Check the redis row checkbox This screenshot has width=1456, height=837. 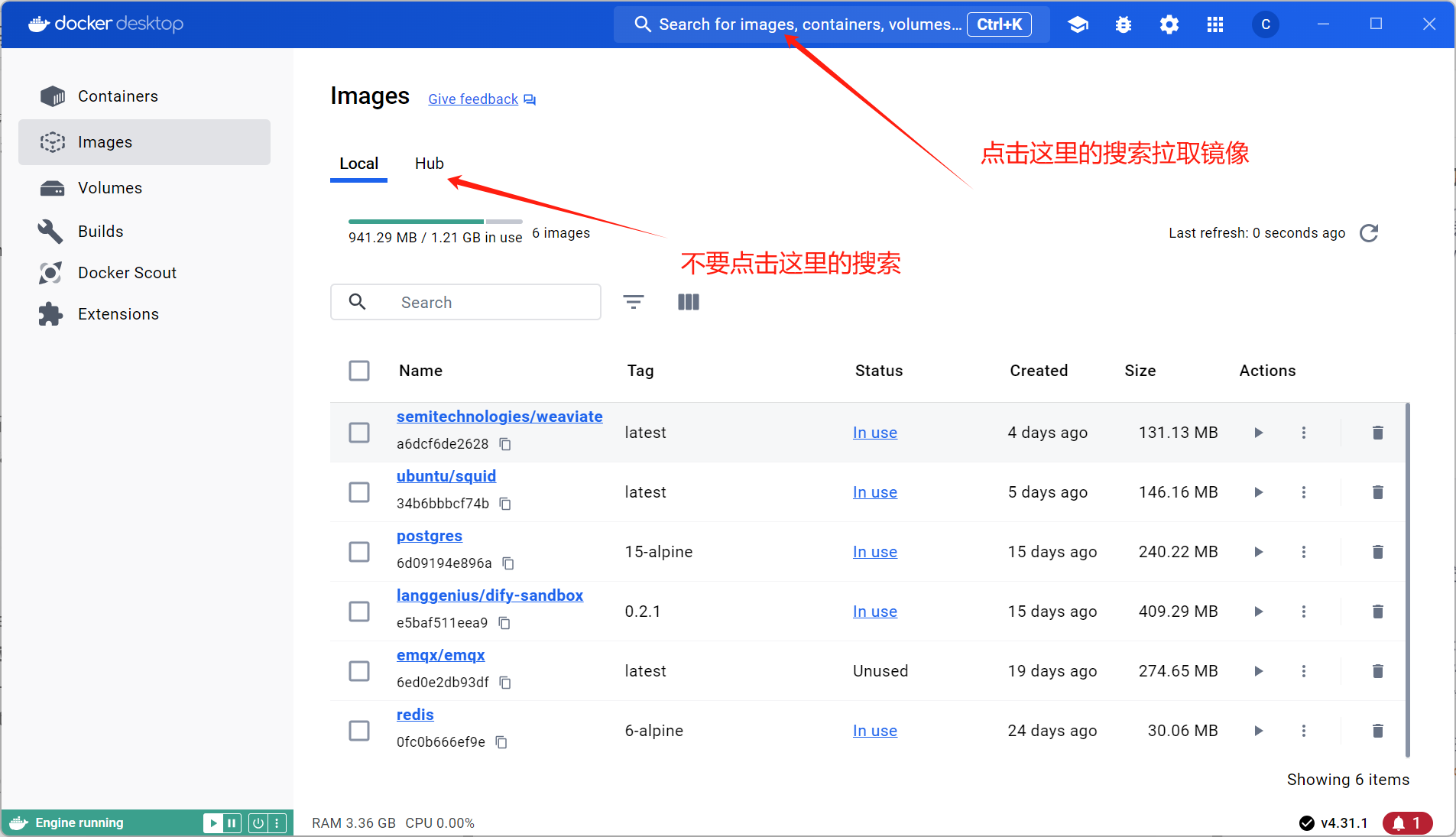pyautogui.click(x=359, y=731)
